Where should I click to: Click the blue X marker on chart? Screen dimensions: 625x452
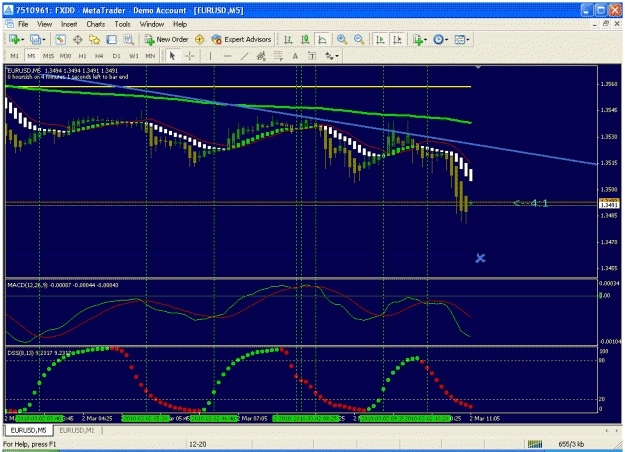(480, 258)
